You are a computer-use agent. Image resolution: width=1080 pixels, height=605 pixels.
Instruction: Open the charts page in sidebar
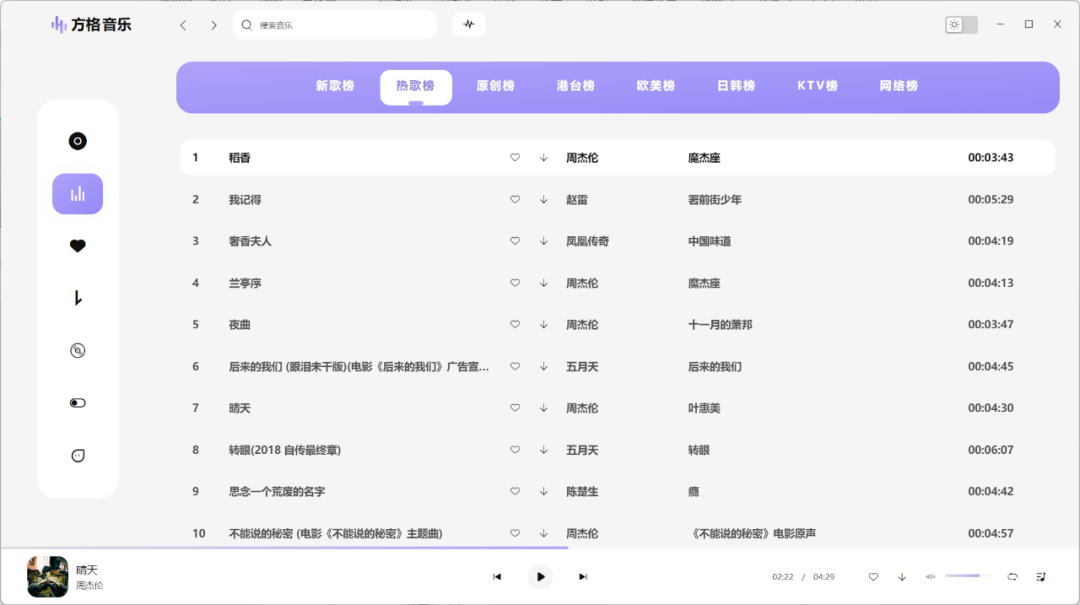click(x=78, y=194)
